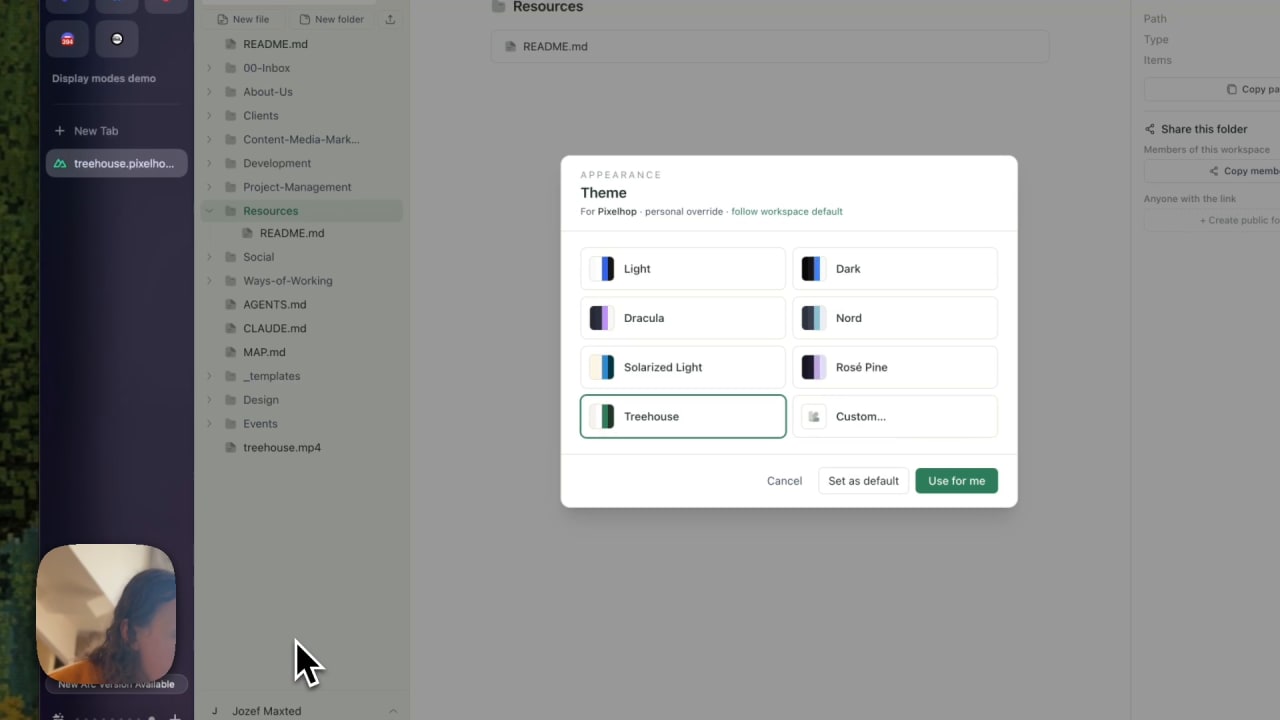
Task: Expand the Development folder chevron
Action: 209,163
